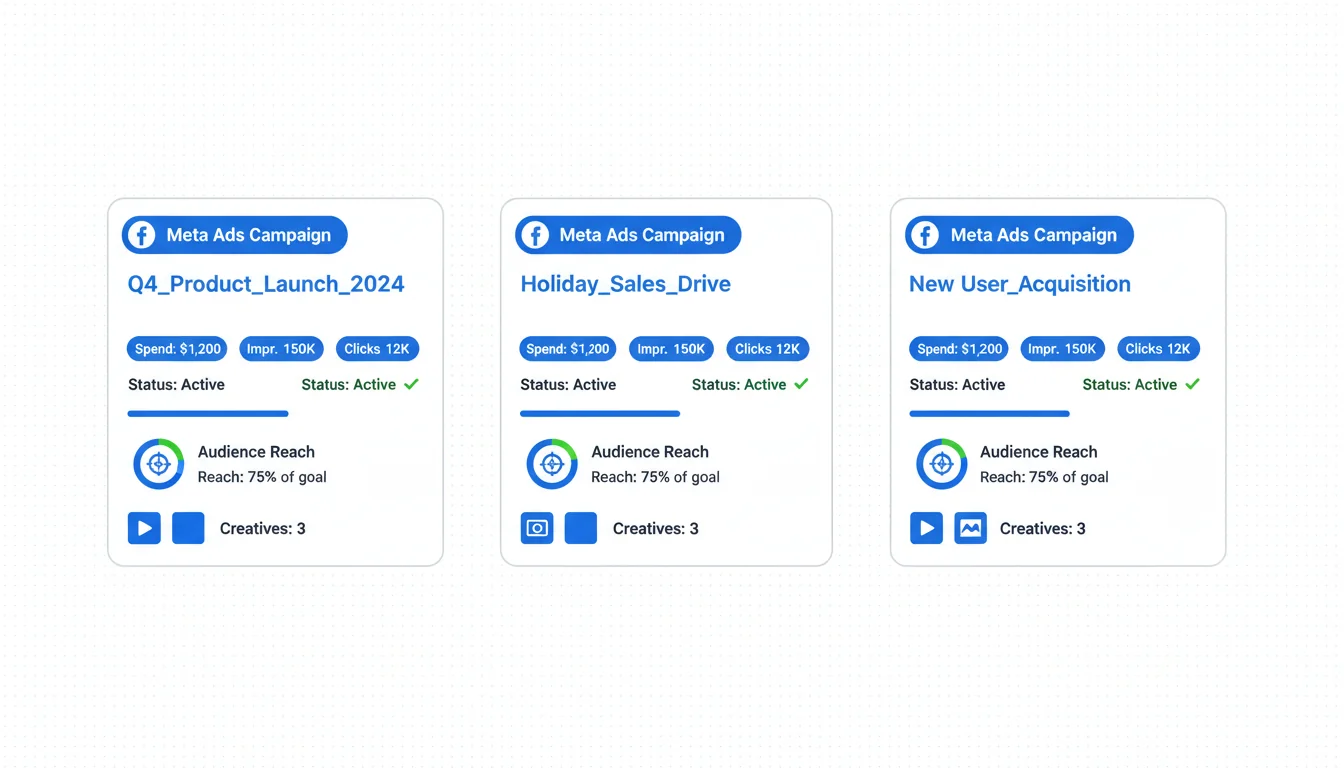This screenshot has height=768, width=1344.
Task: Click Impr. 150K pill on Holiday_Sales_Drive
Action: coord(671,349)
